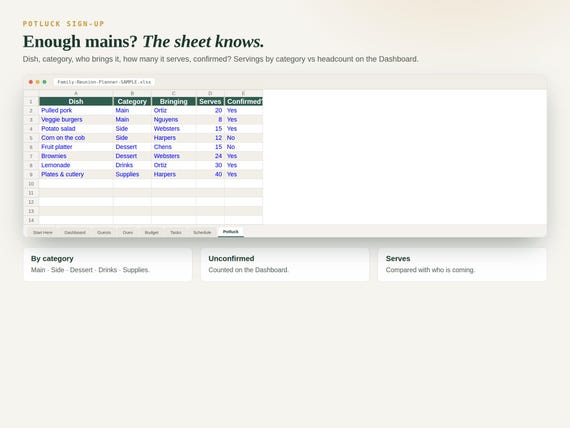The width and height of the screenshot is (570, 428).
Task: Select column A header
Action: tap(76, 93)
